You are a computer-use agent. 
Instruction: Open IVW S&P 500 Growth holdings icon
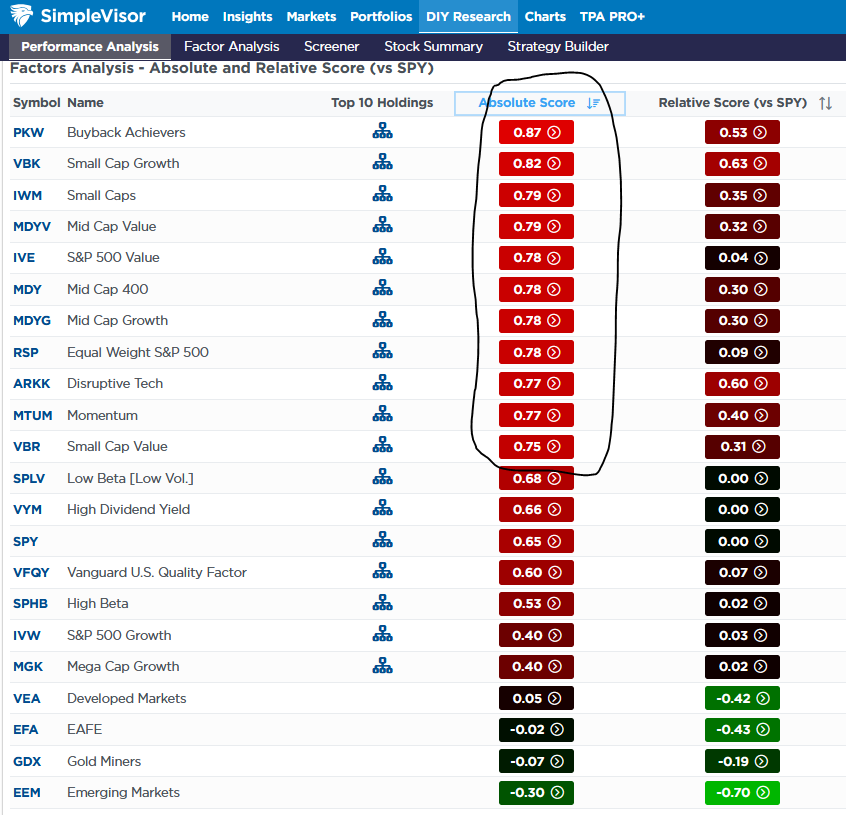(383, 634)
